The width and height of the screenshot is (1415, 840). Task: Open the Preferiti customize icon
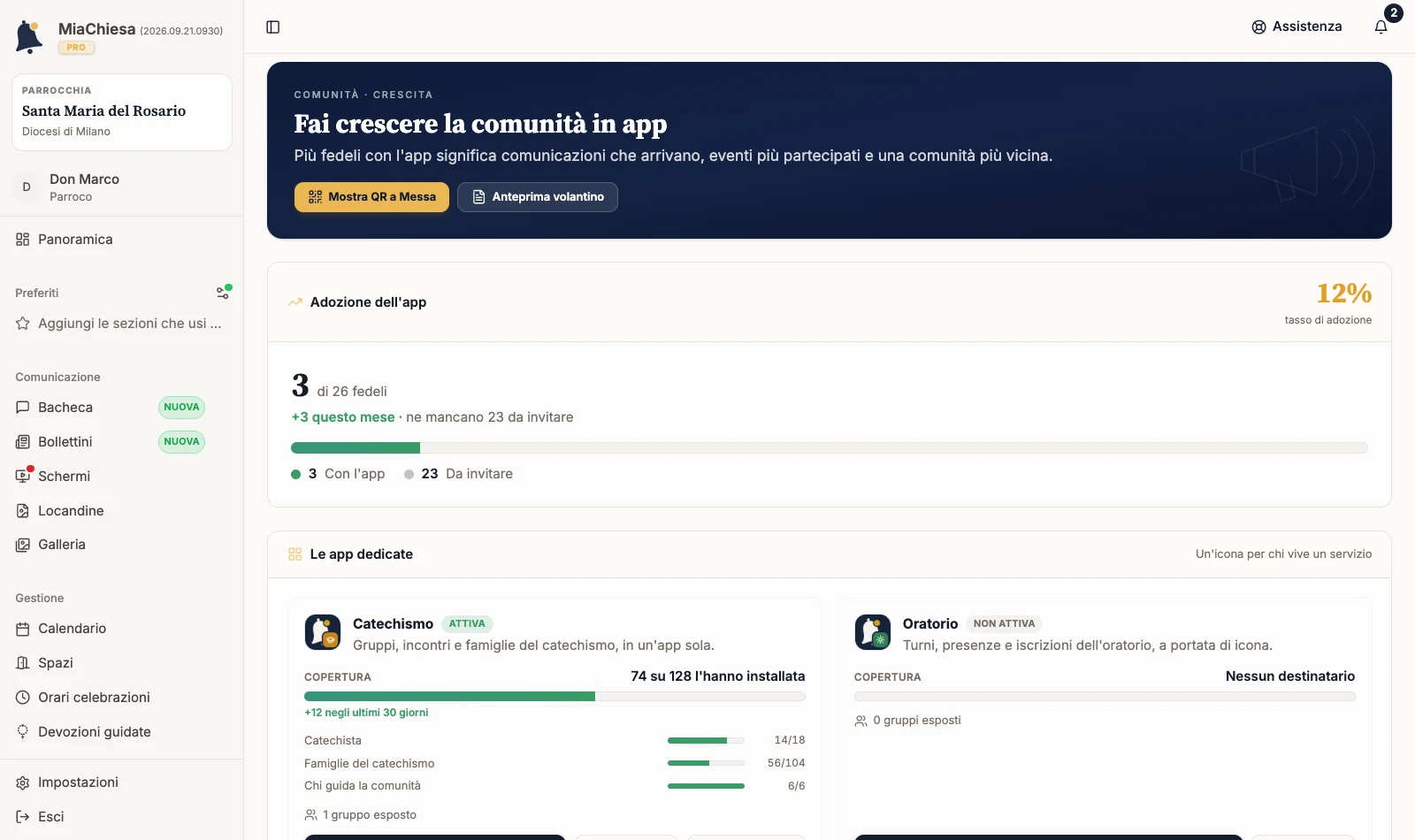223,293
